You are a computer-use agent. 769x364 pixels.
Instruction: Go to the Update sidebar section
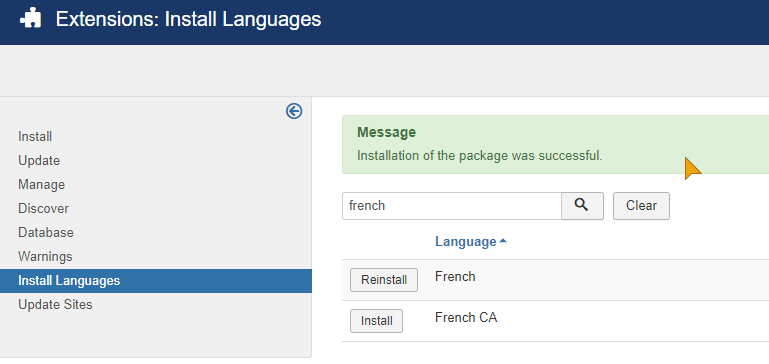pyautogui.click(x=39, y=160)
